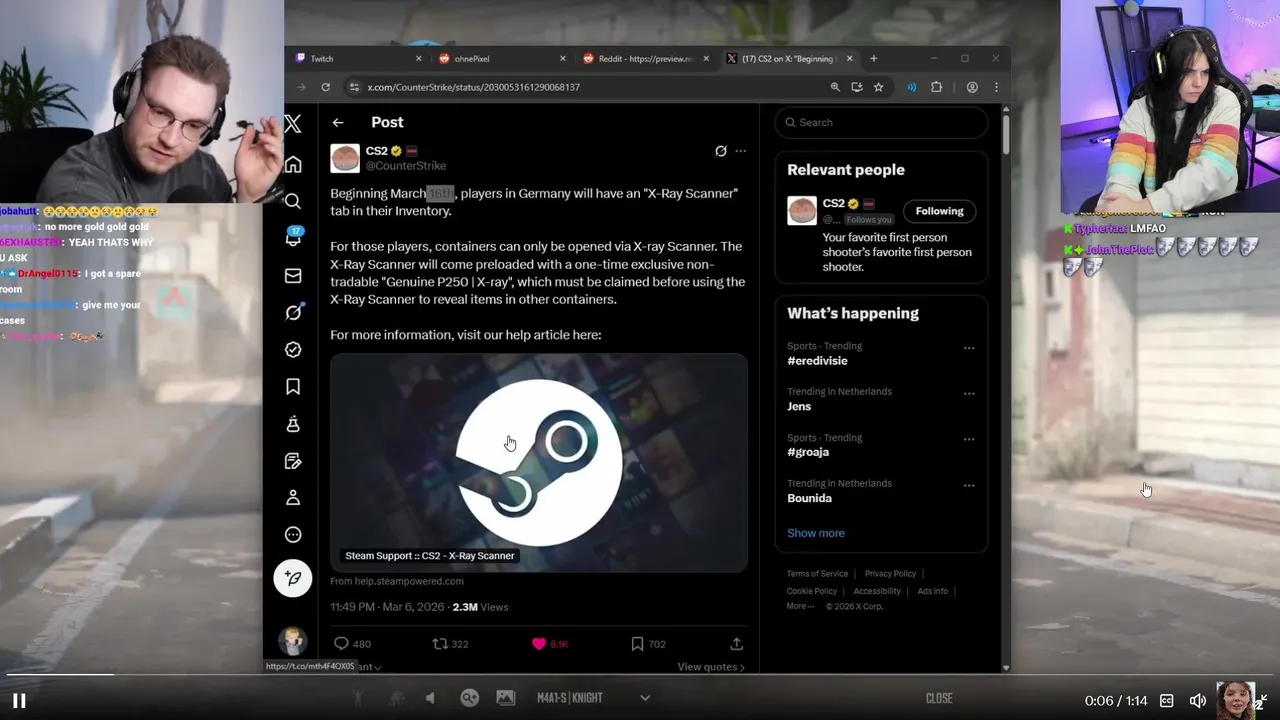Open the Explore magnifier icon in X sidebar

[x=293, y=201]
